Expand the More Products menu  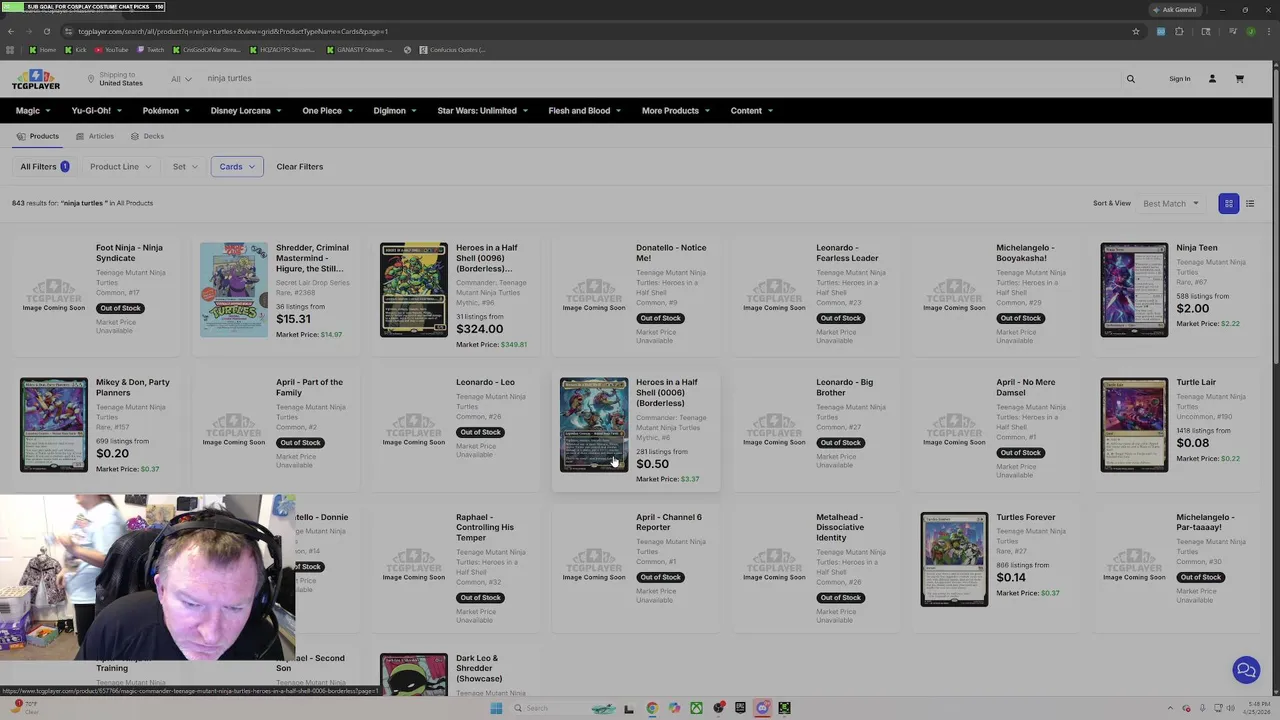coord(675,111)
